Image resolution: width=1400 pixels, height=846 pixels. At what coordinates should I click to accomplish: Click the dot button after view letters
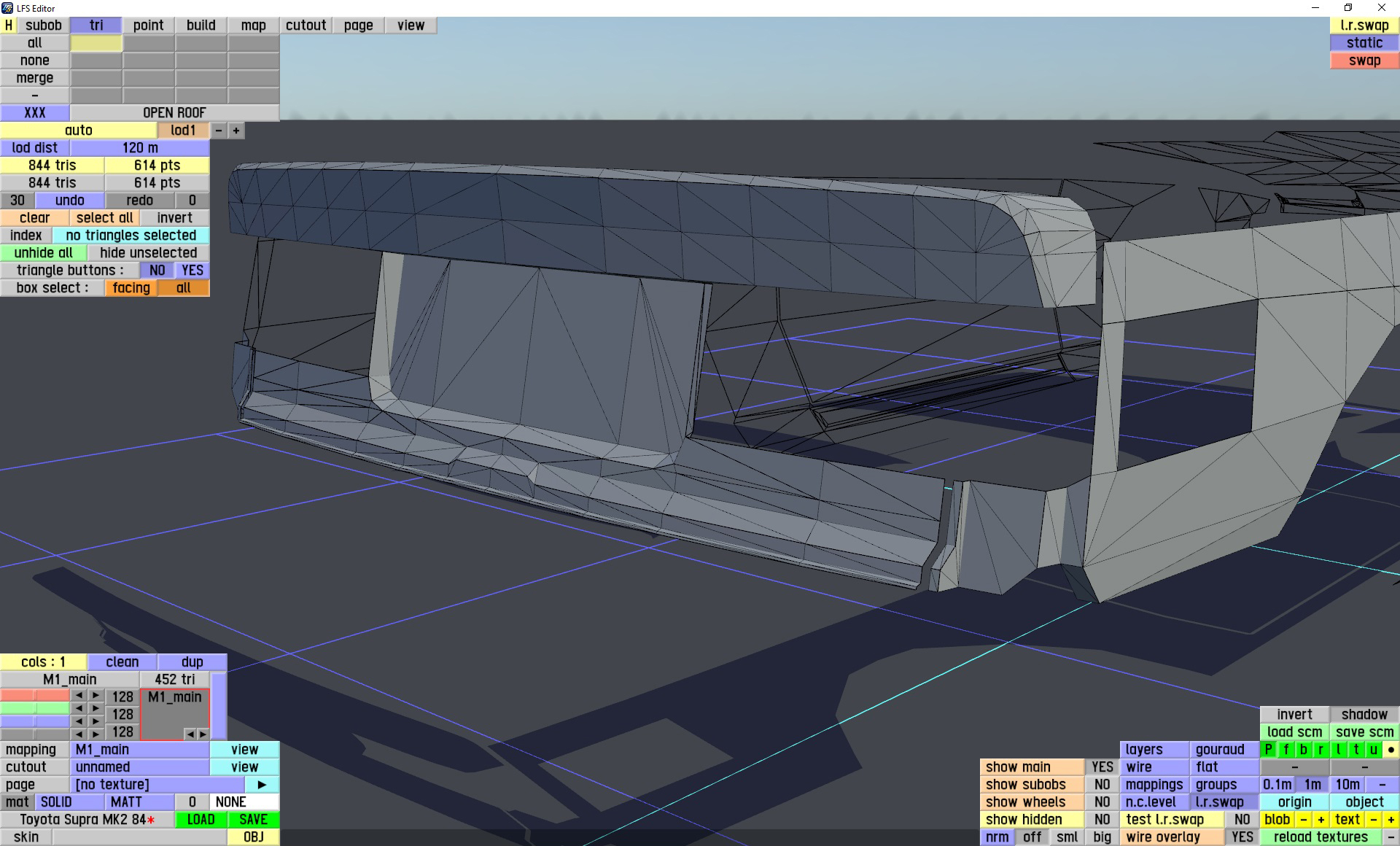(x=1391, y=749)
